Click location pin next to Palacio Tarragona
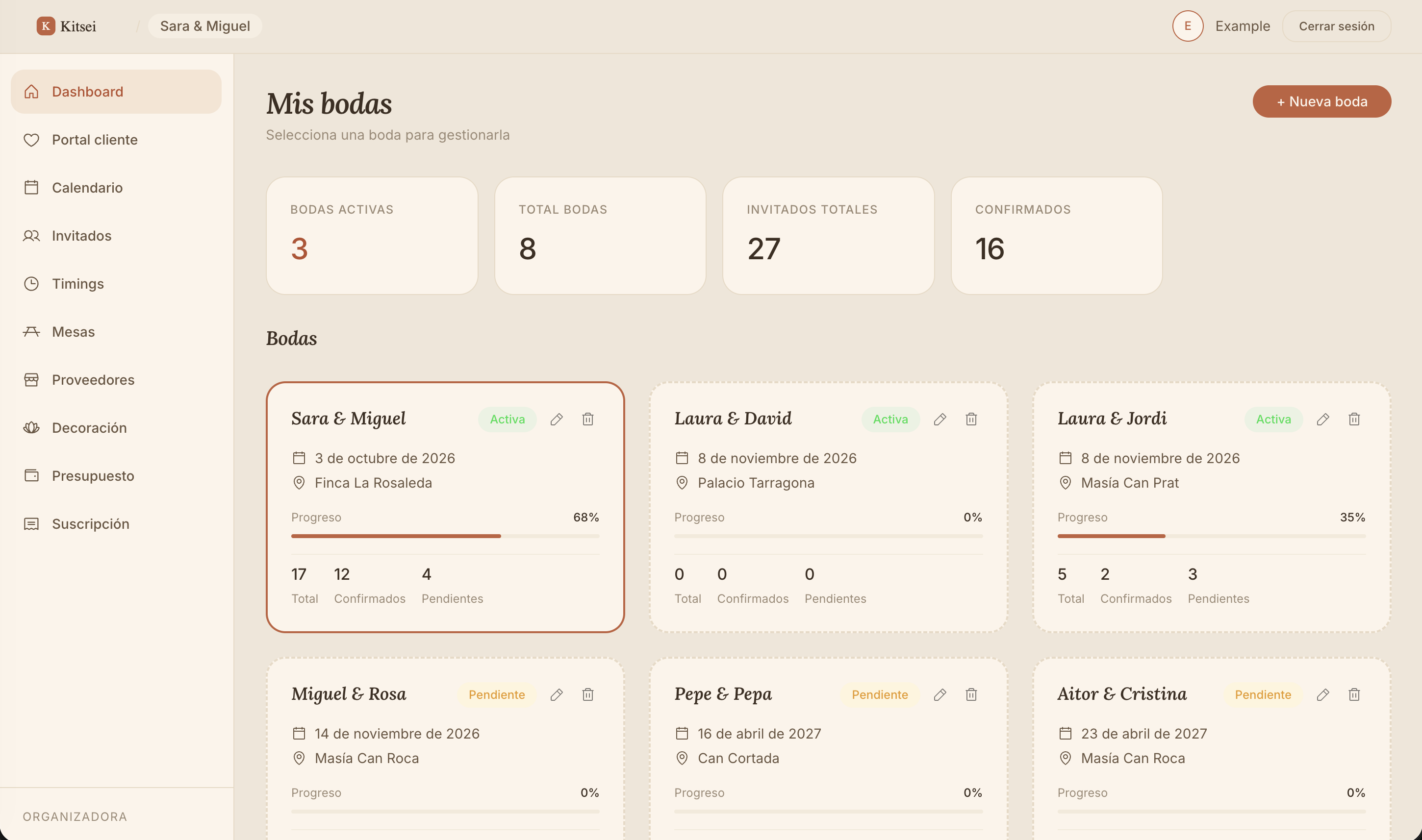The width and height of the screenshot is (1422, 840). [682, 483]
